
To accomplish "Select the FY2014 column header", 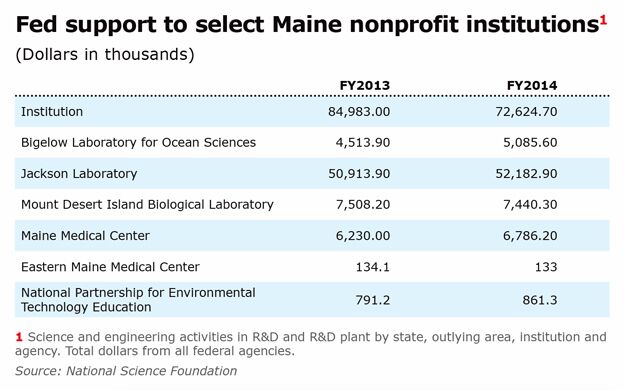I will tap(532, 86).
